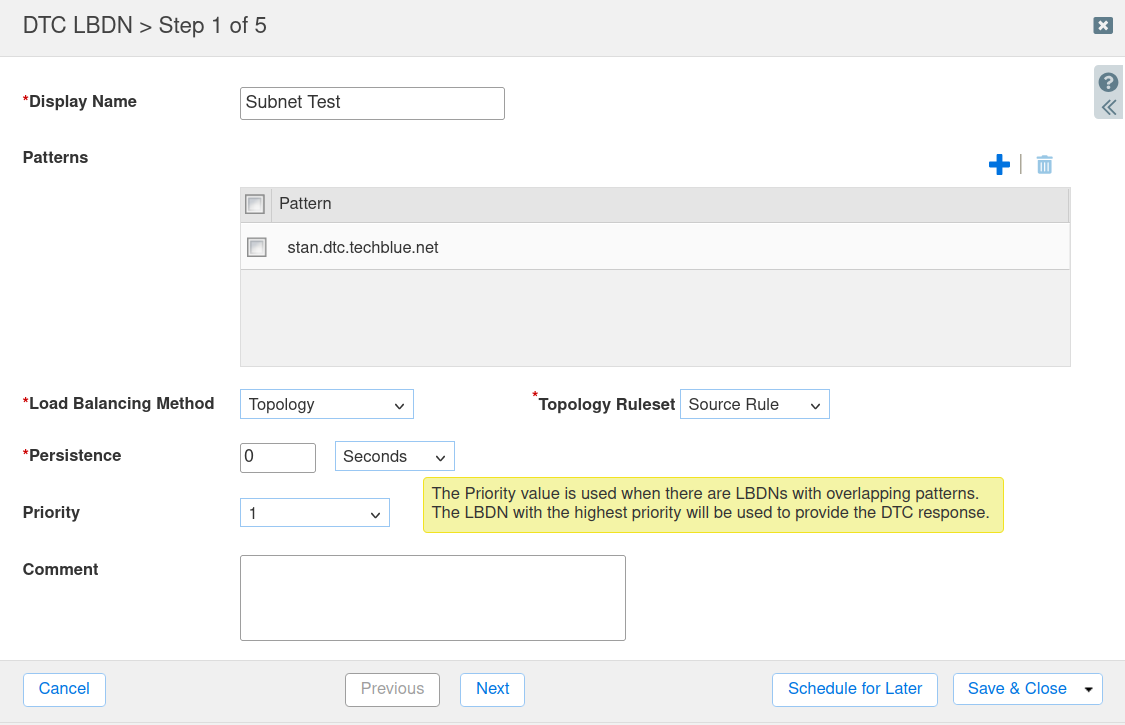The image size is (1125, 725).
Task: Open the help question mark icon
Action: click(x=1108, y=82)
